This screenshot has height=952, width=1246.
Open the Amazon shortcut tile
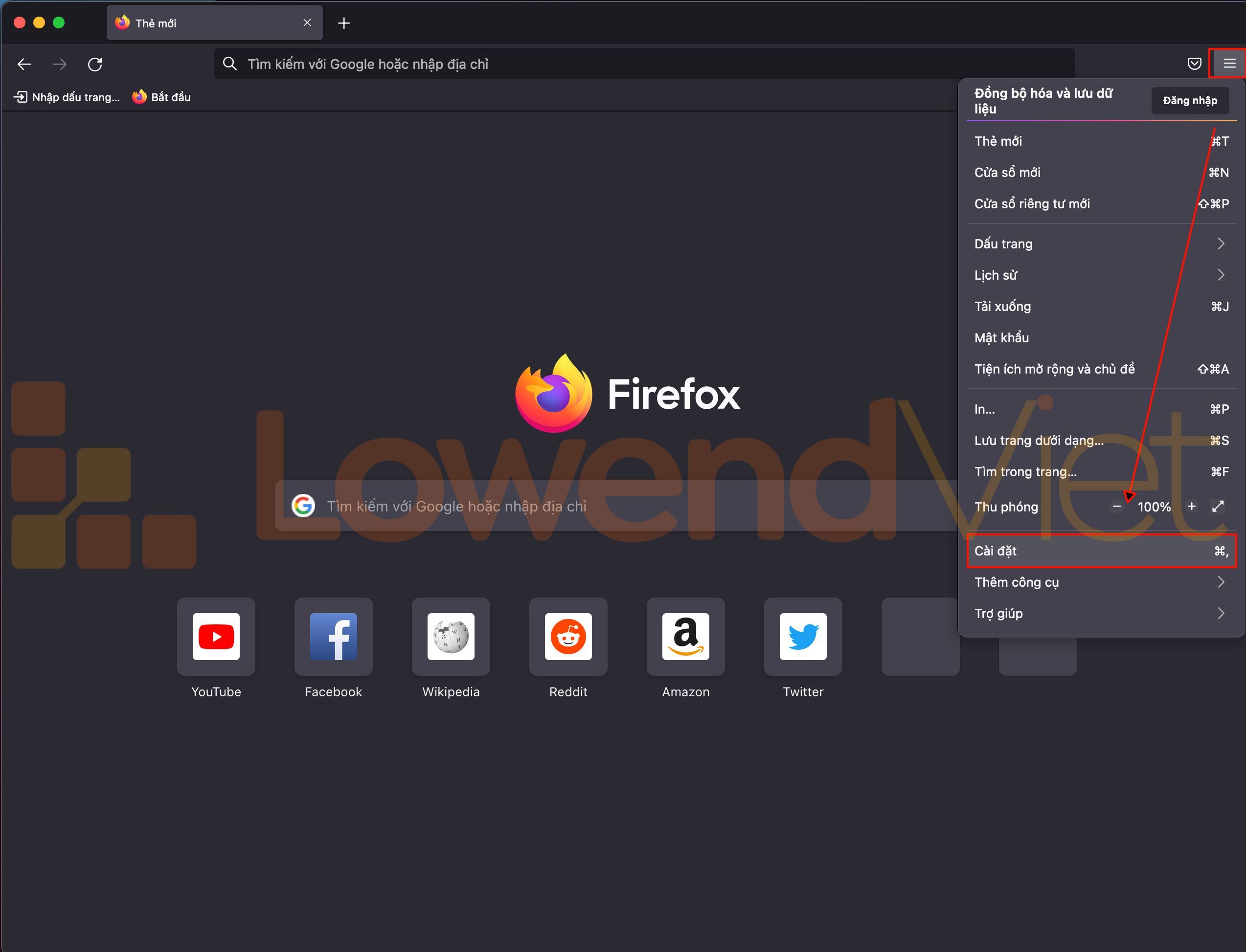tap(686, 636)
